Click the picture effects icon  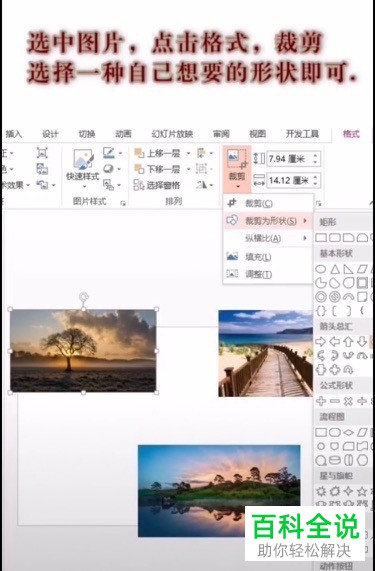pyautogui.click(x=109, y=169)
